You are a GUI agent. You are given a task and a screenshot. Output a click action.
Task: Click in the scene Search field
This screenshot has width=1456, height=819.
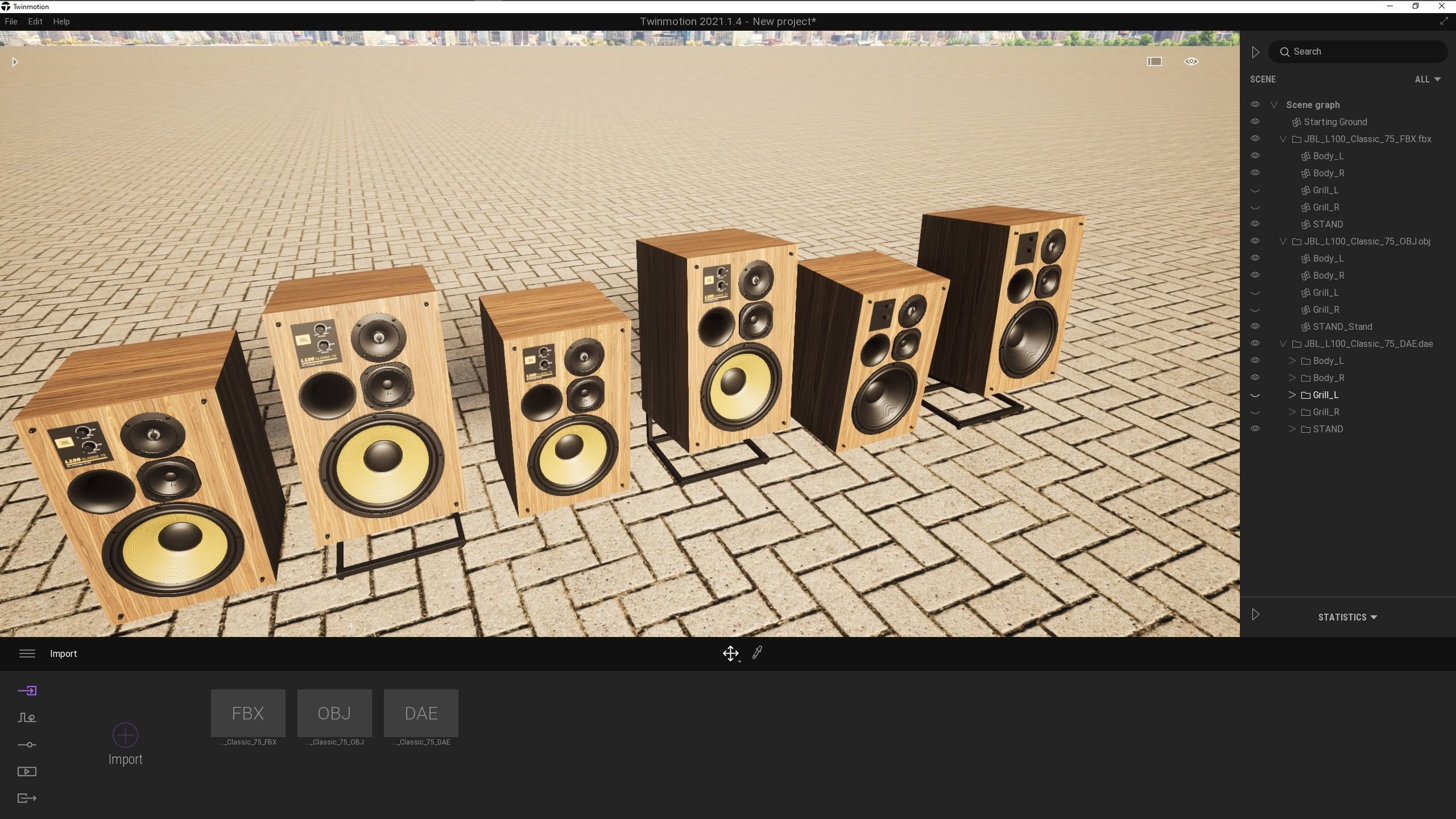tap(1358, 52)
